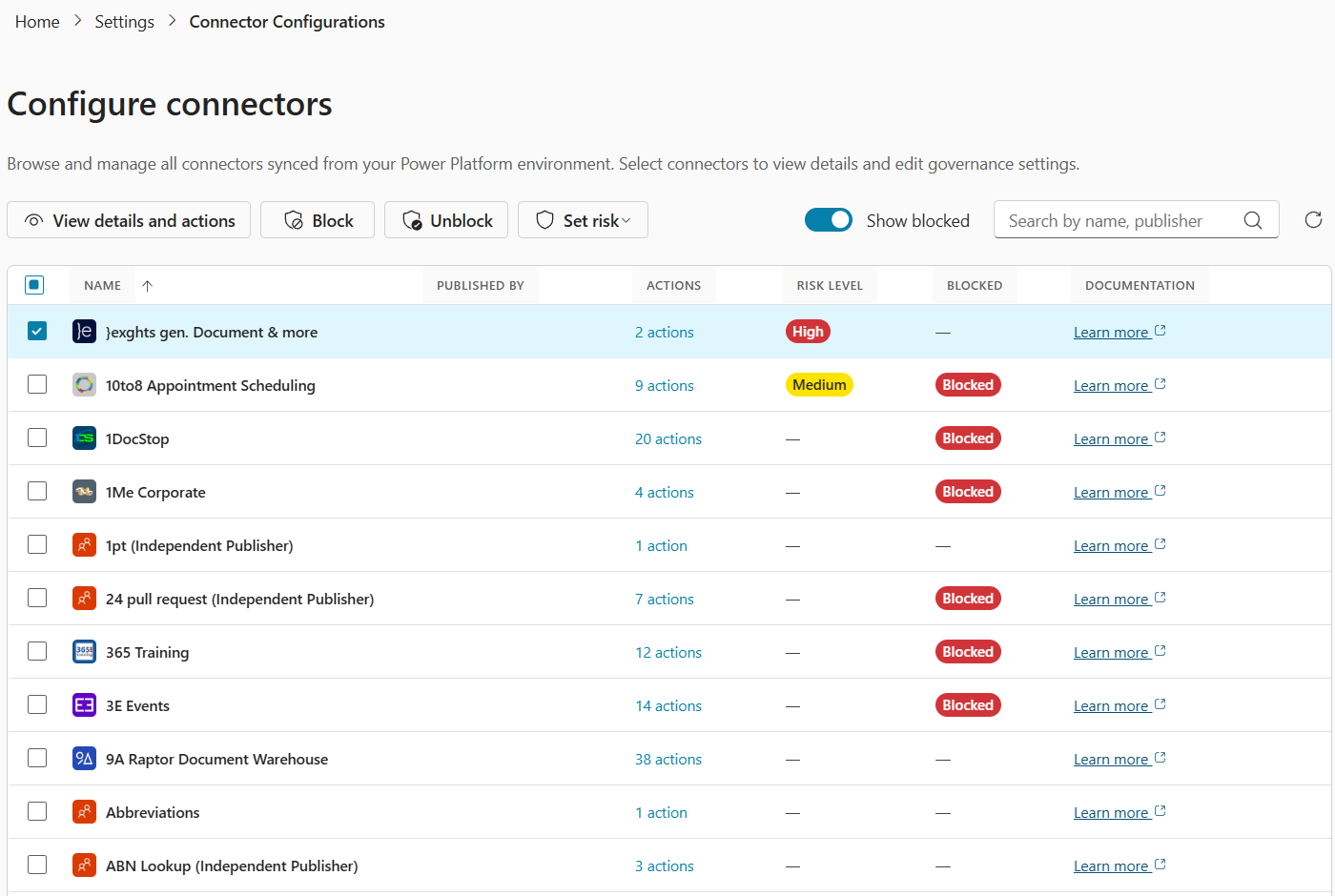The width and height of the screenshot is (1335, 896).
Task: Open external link icon for 24 pull request row
Action: click(x=1160, y=598)
